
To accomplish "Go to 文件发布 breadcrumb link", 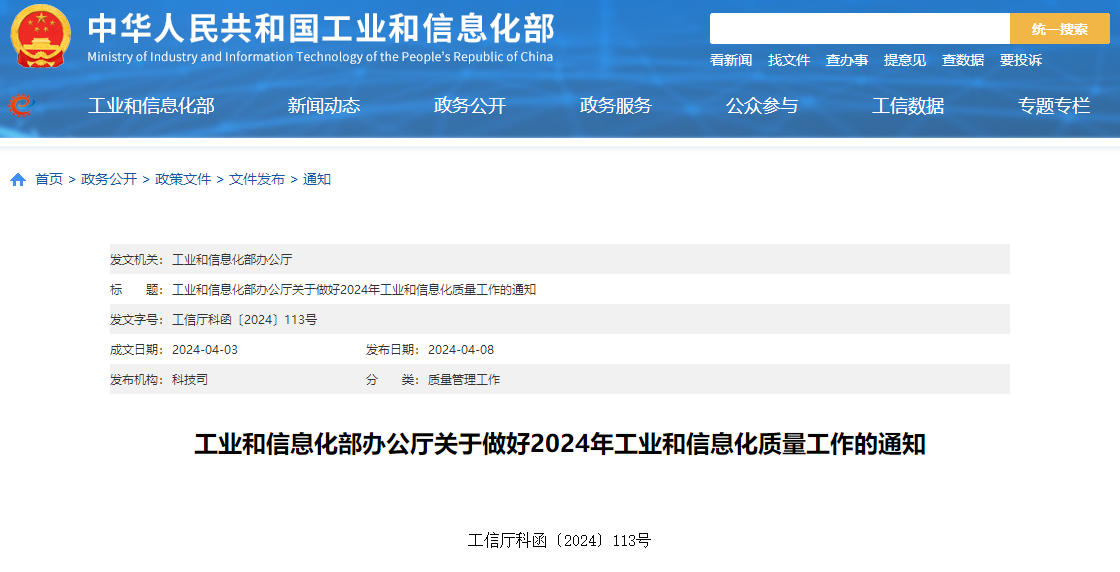I will 256,179.
